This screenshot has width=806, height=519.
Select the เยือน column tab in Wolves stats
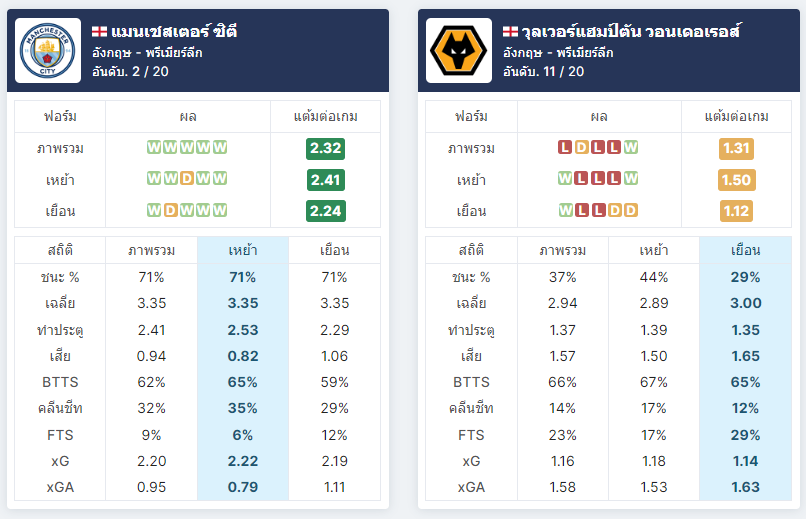point(745,250)
